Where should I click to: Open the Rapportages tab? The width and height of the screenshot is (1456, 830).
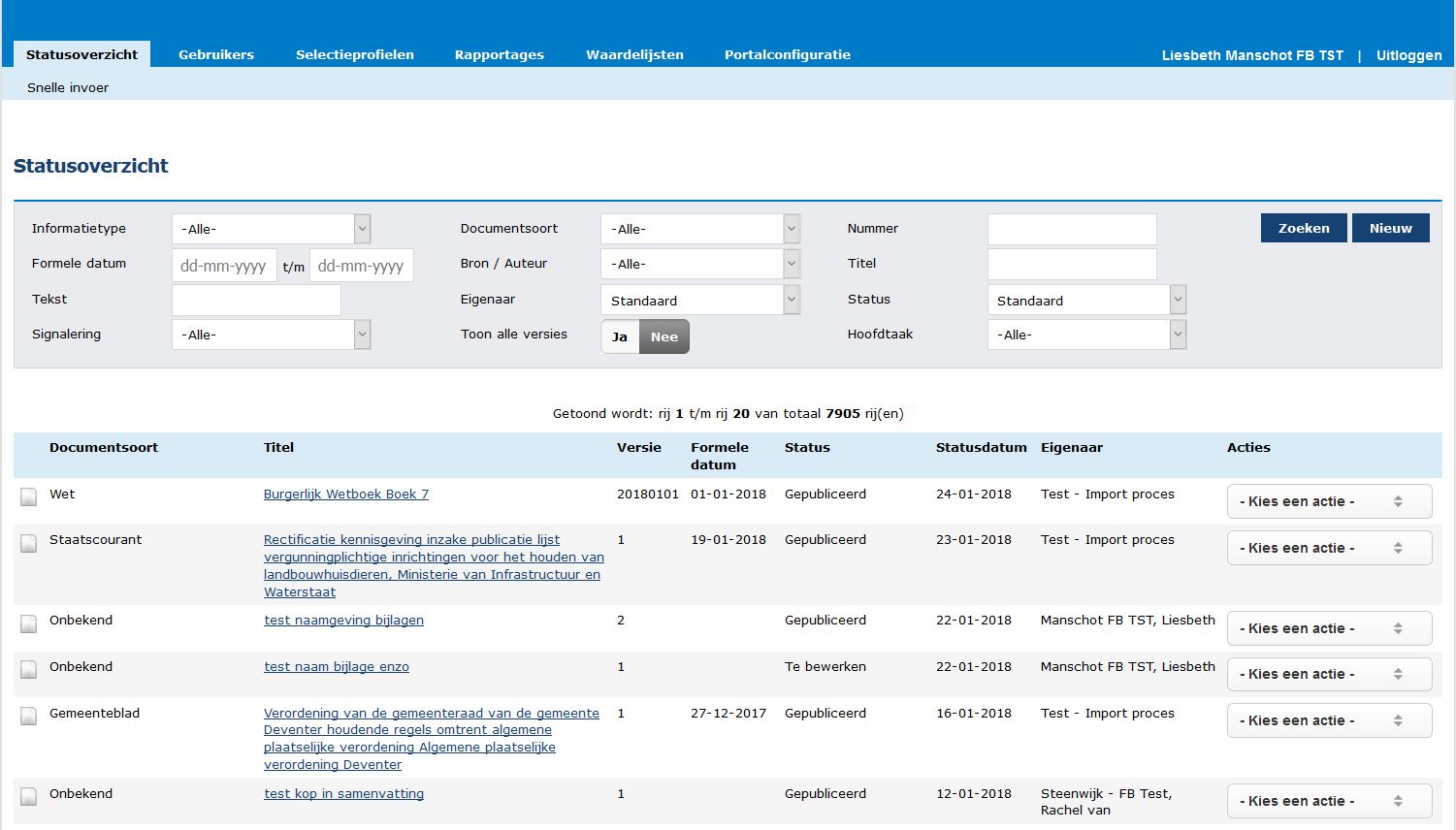(500, 54)
